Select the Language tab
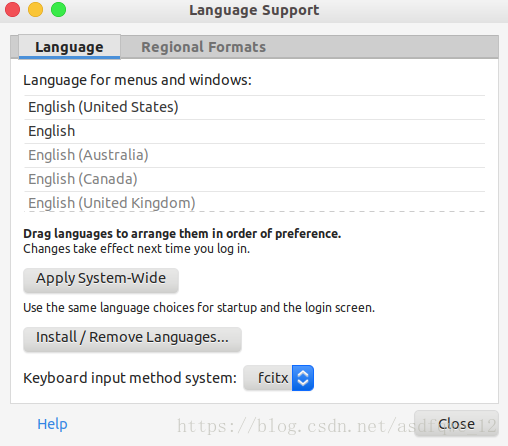508x446 pixels. click(x=69, y=47)
